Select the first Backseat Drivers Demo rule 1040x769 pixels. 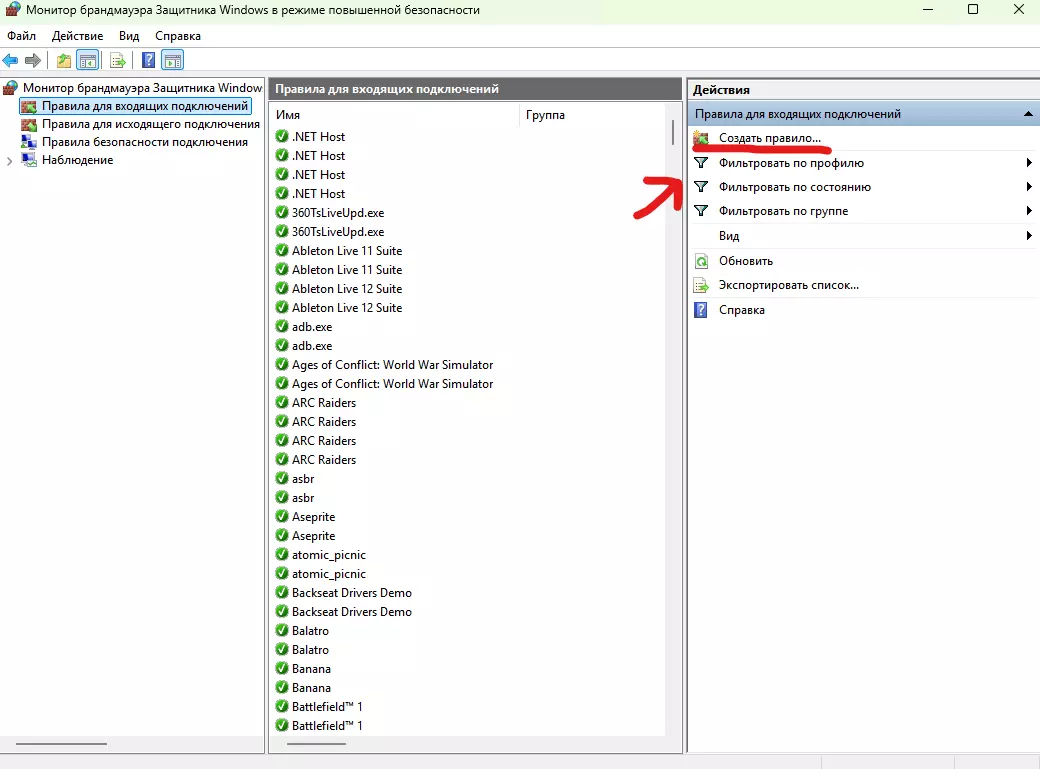(x=352, y=593)
